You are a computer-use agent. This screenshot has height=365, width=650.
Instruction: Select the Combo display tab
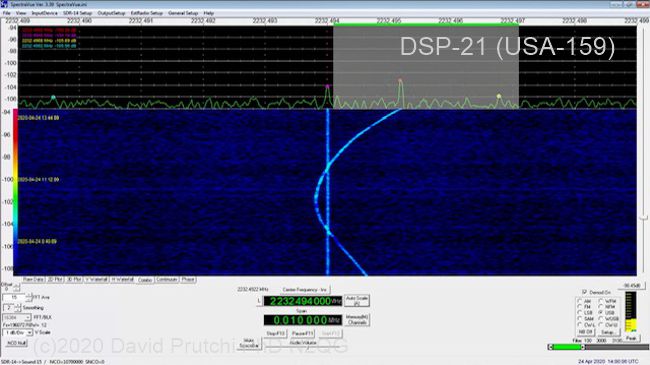[145, 280]
